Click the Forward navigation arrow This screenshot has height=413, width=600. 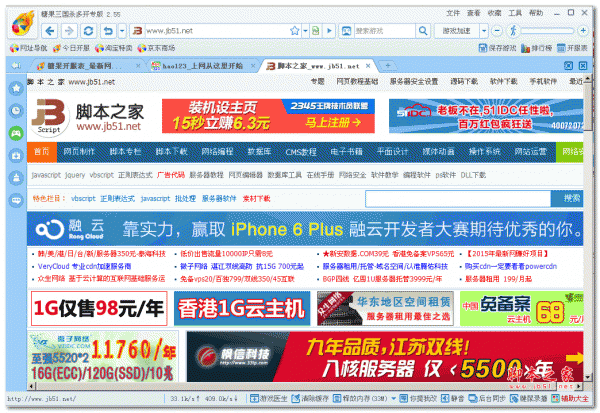(69, 31)
